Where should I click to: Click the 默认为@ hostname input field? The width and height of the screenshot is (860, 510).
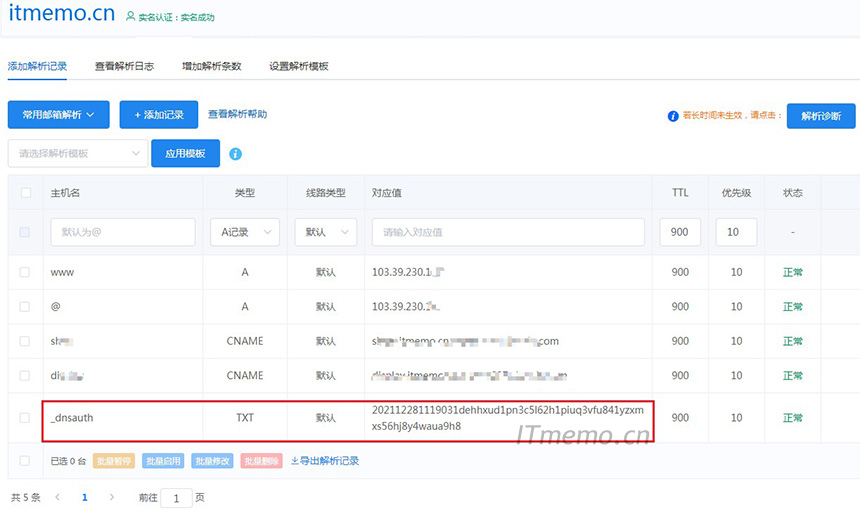pyautogui.click(x=123, y=232)
